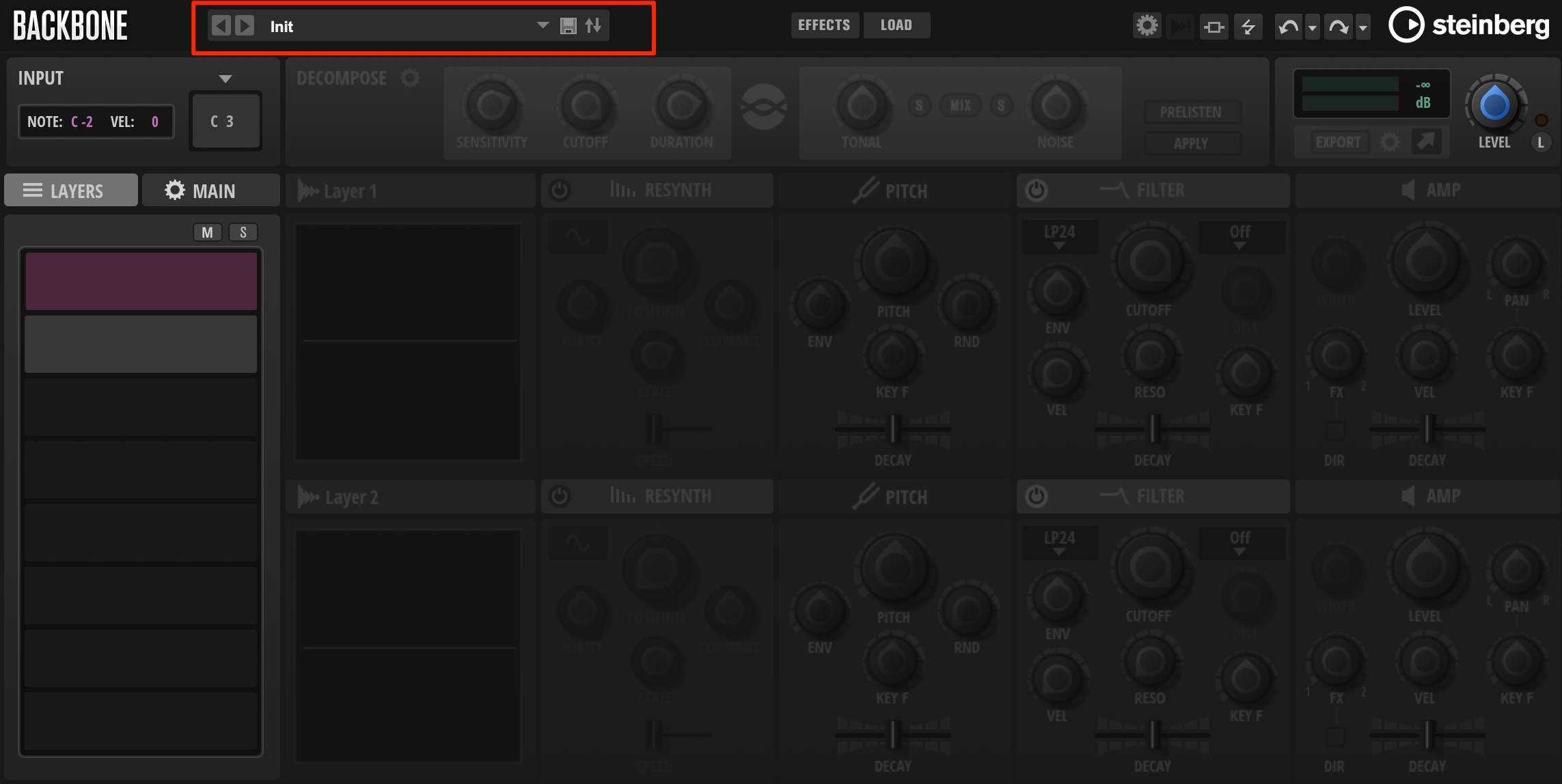Open the options gear in top toolbar
The width and height of the screenshot is (1562, 784).
pos(1147,26)
